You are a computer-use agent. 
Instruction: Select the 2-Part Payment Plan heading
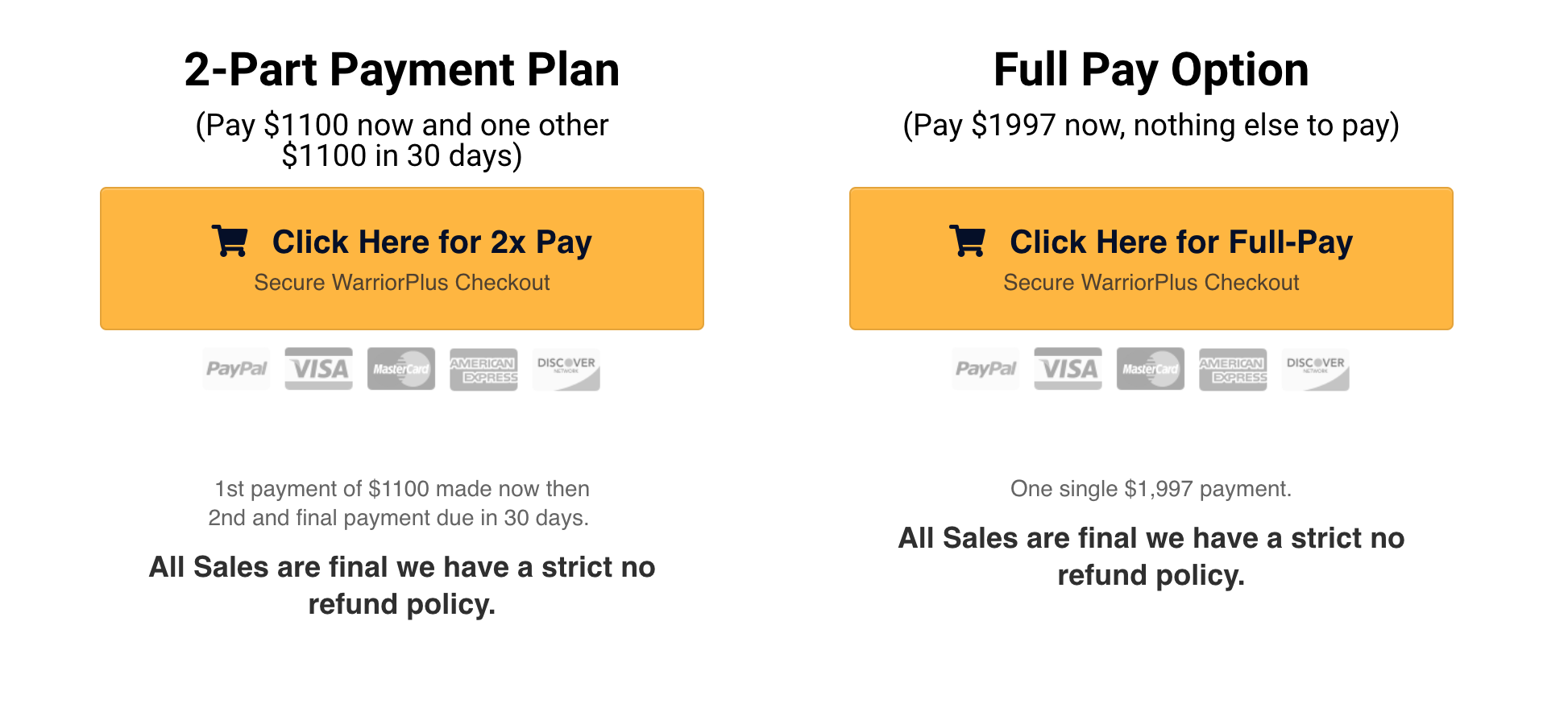click(x=402, y=70)
